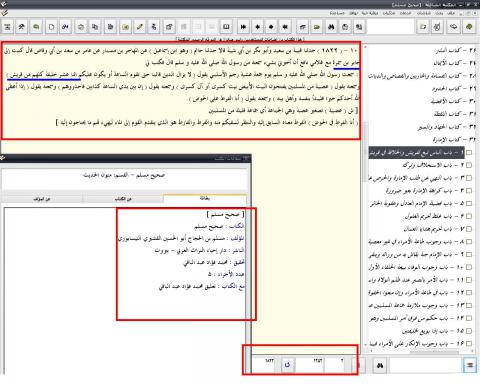Tick the checkbox for chapter number 2

469,165
